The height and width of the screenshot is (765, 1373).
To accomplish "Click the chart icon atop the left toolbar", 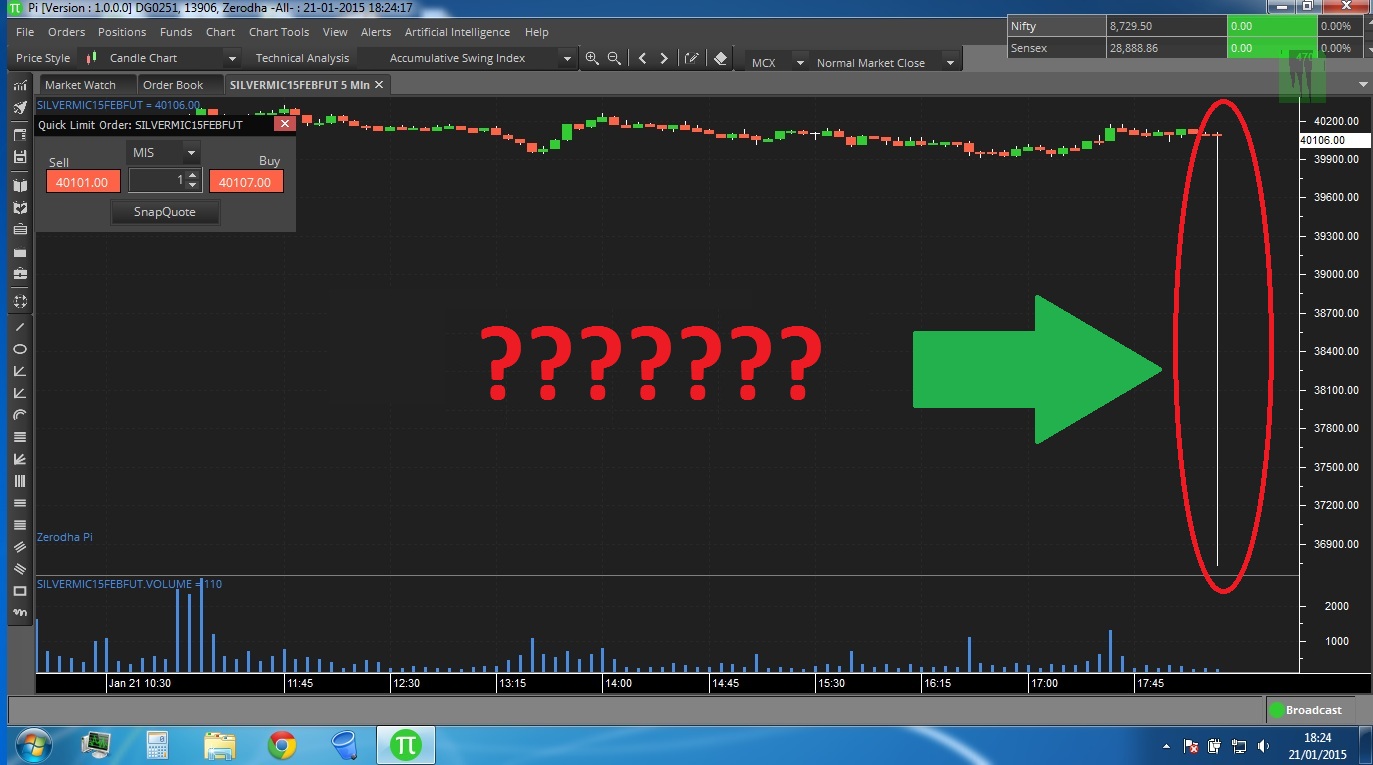I will (20, 86).
